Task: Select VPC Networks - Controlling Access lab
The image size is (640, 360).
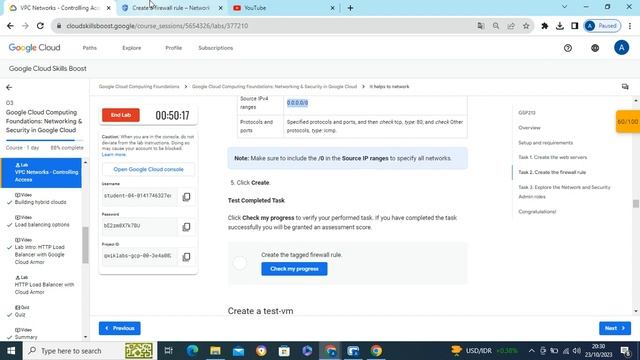Action: (x=41, y=173)
